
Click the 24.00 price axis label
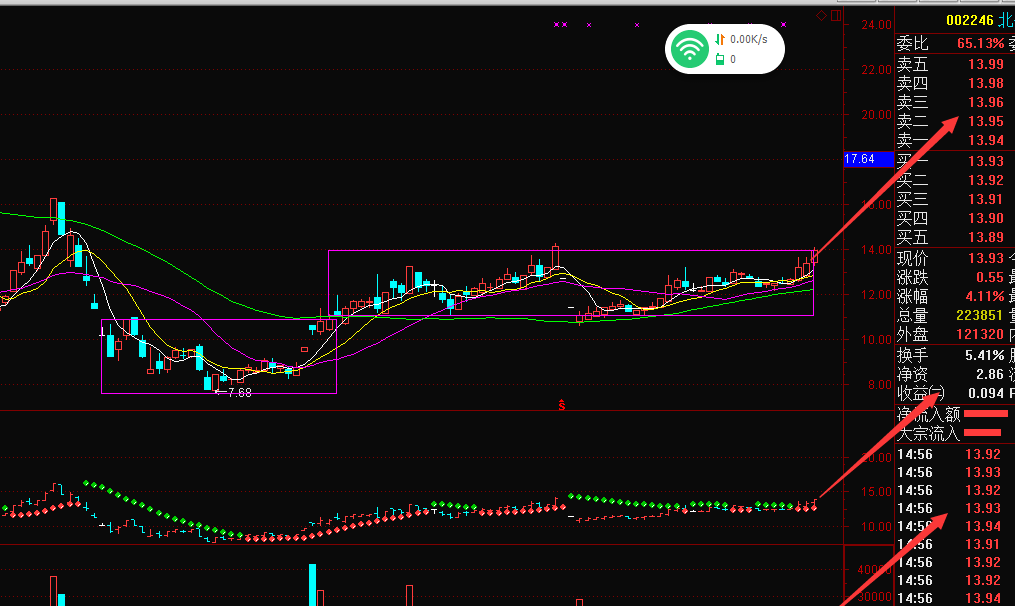point(876,25)
